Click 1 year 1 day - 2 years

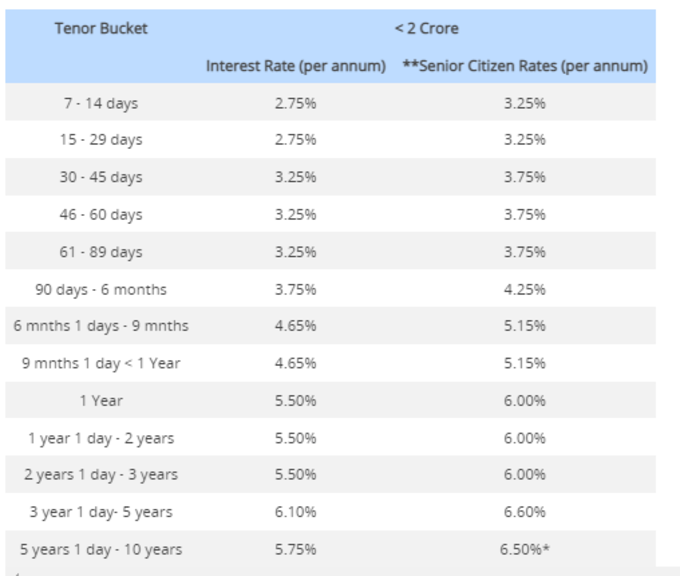coord(101,438)
